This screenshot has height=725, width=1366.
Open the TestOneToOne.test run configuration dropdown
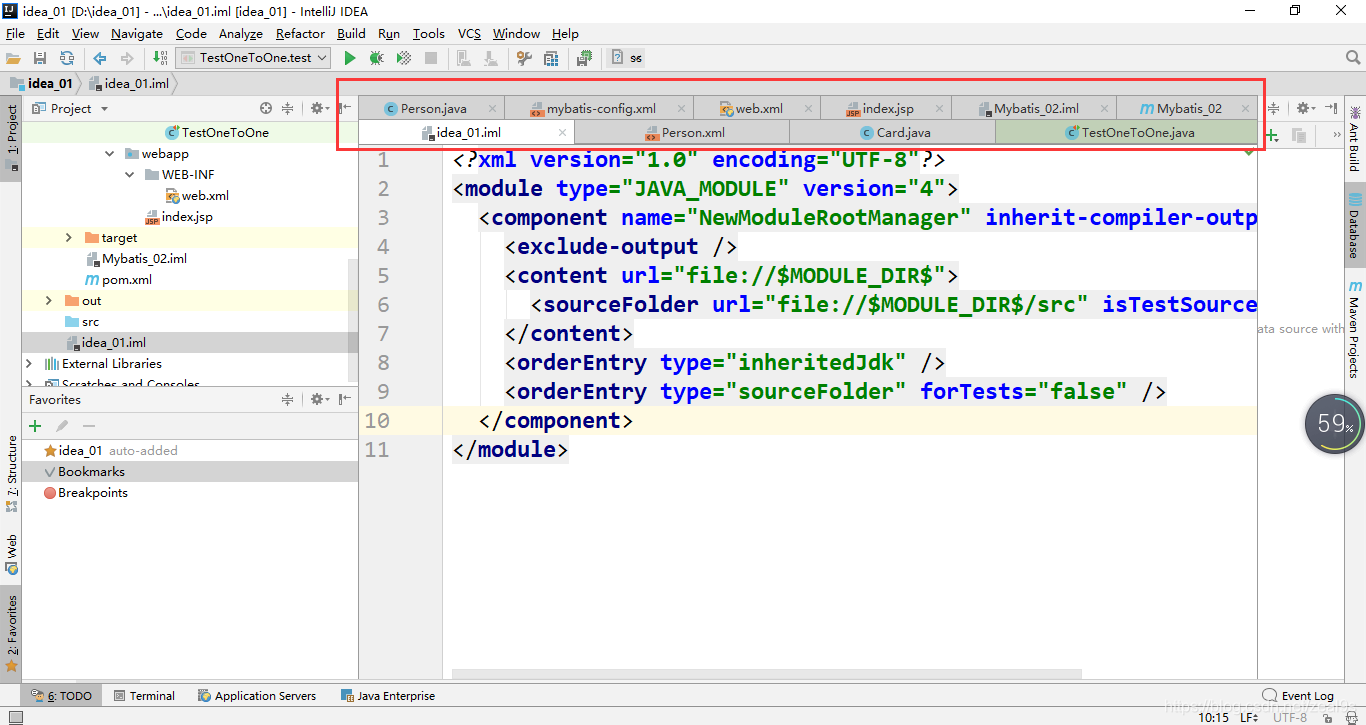pyautogui.click(x=253, y=58)
